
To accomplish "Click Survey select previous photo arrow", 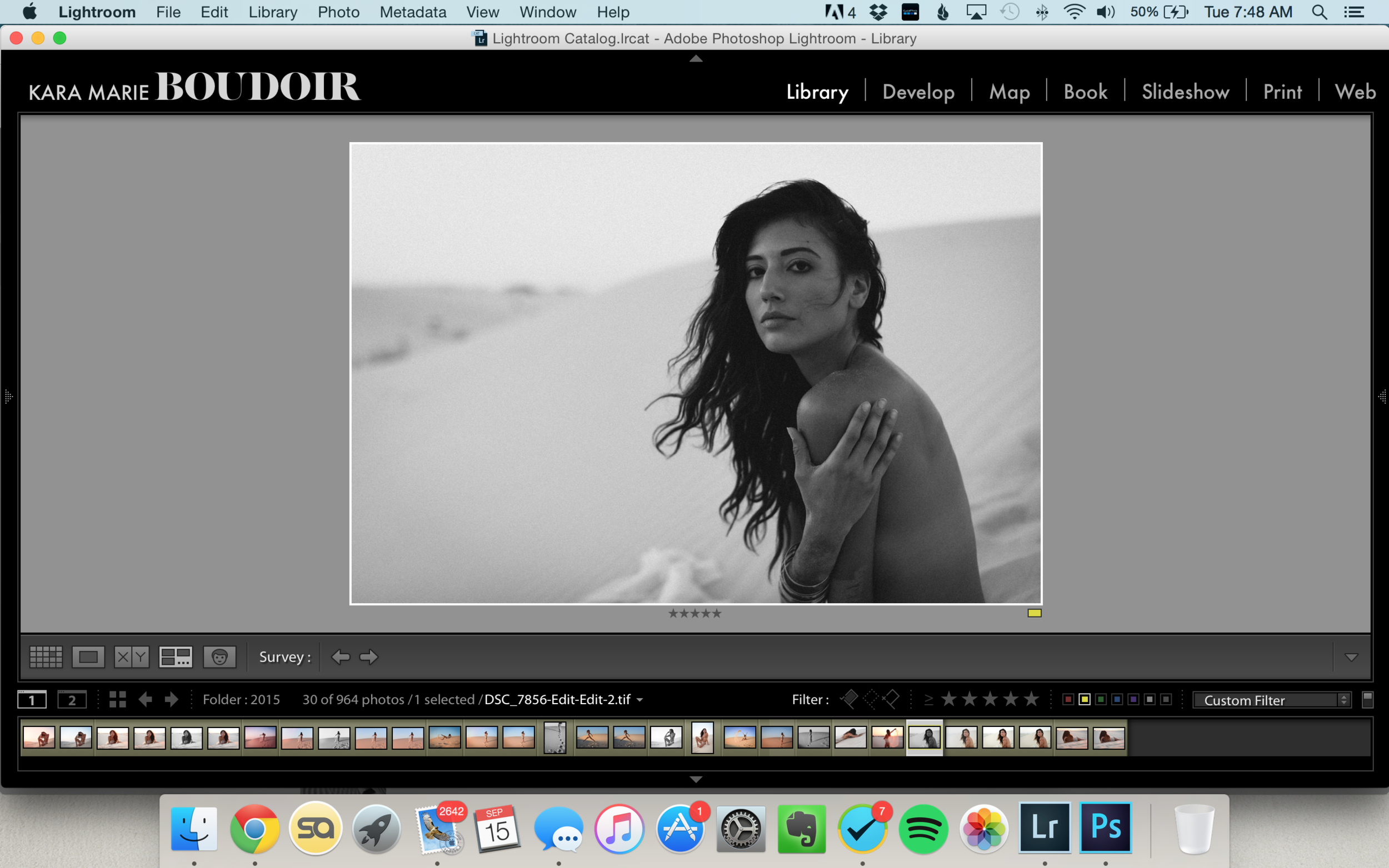I will pos(341,657).
